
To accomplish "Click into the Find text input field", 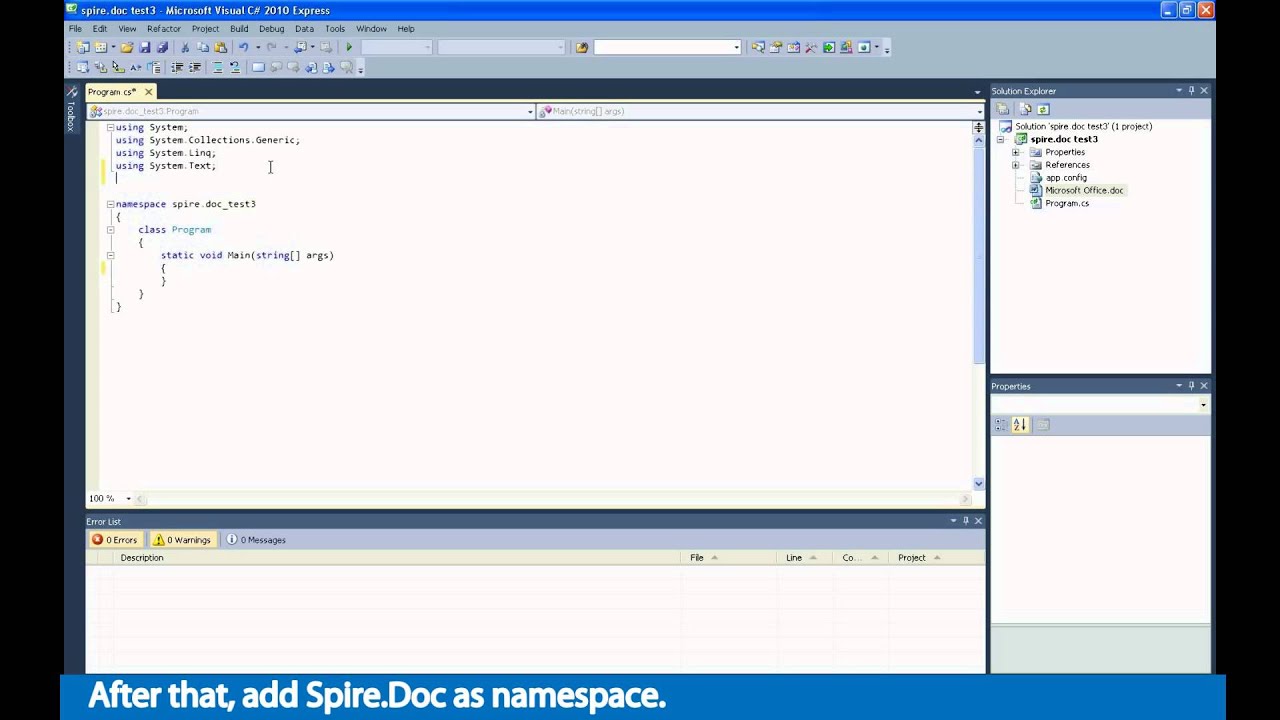I will 662,47.
